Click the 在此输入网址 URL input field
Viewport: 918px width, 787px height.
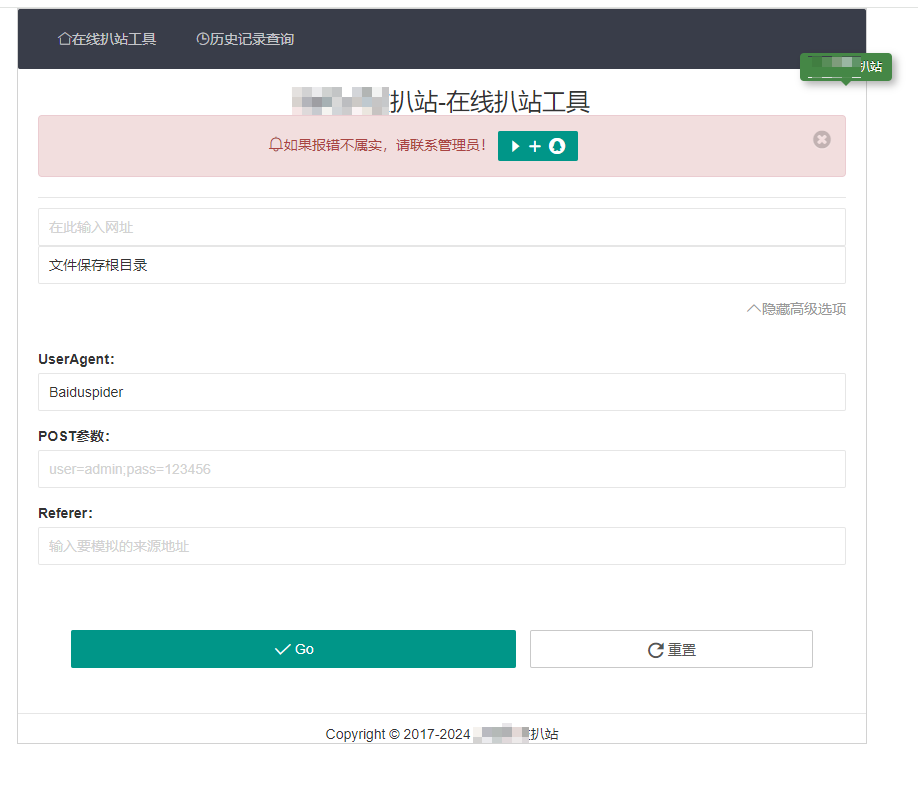tap(441, 227)
